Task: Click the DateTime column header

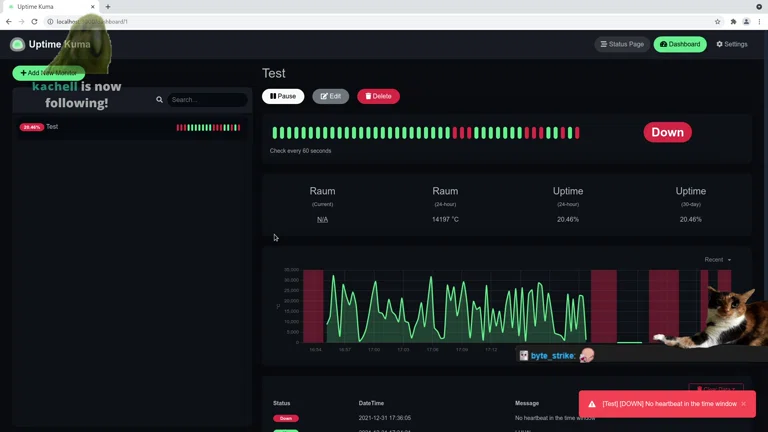Action: (371, 403)
